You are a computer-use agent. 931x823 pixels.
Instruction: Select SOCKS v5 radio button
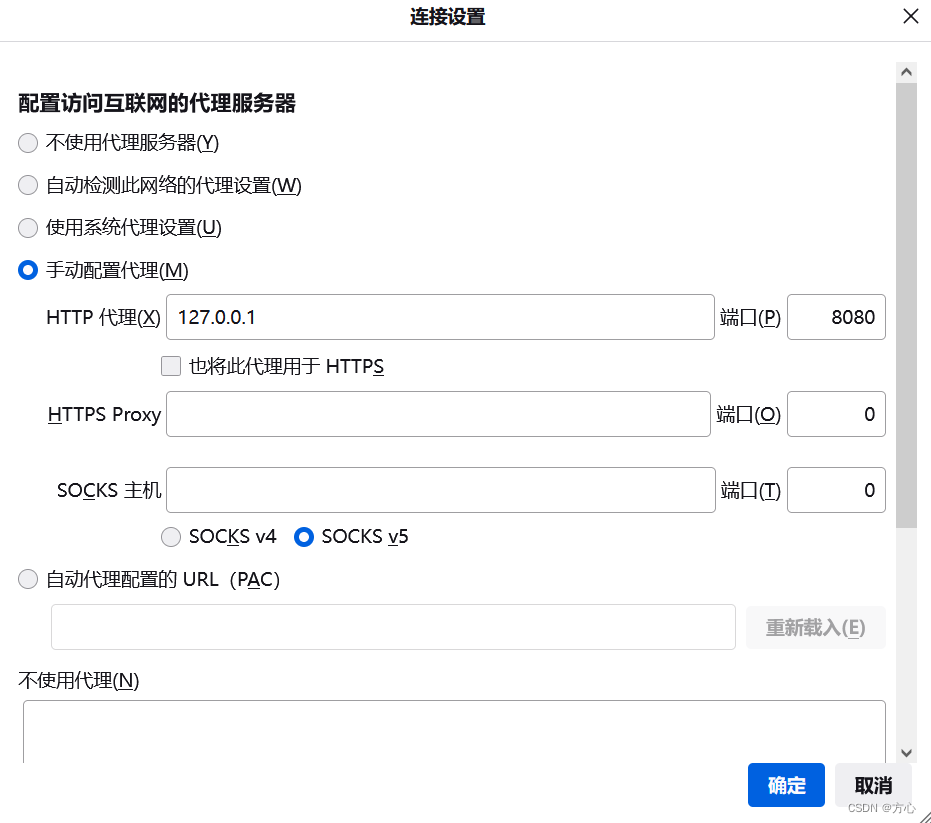pos(303,537)
